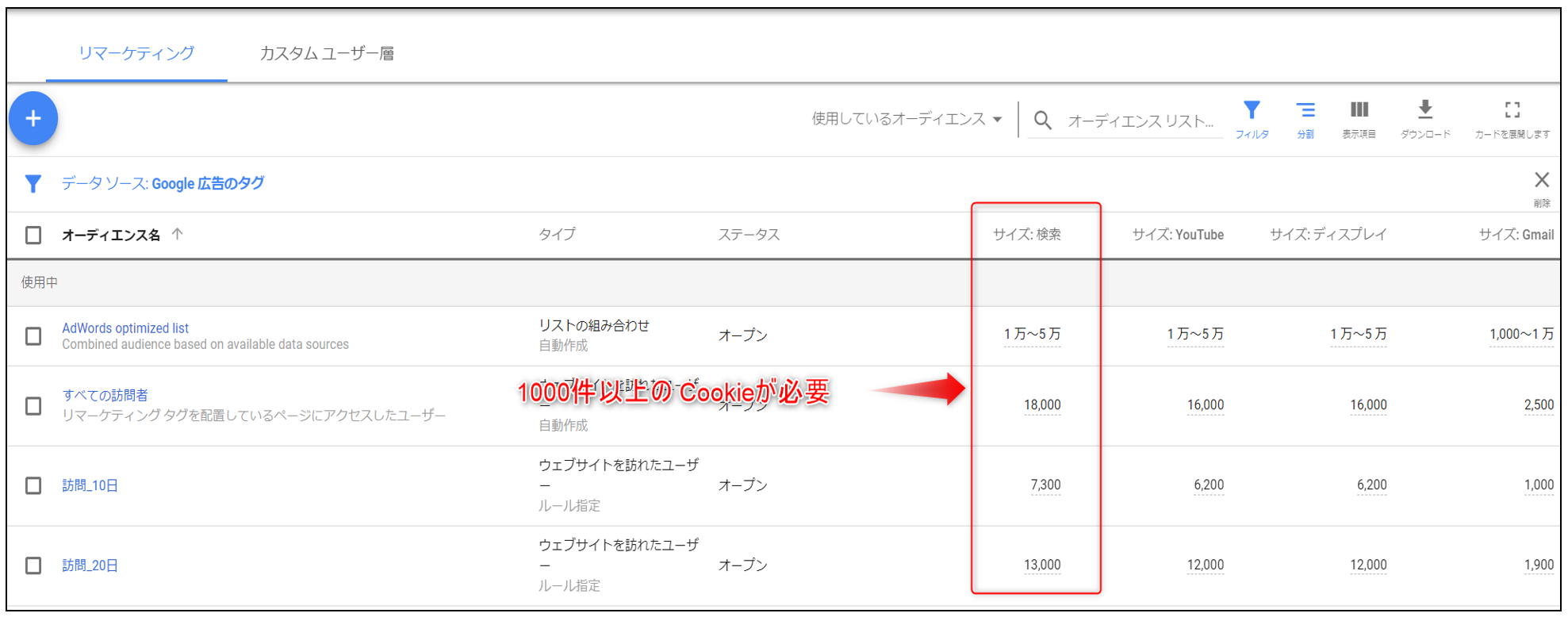Screen dimensions: 1568x617
Task: Open the AdWords optimized list link
Action: coord(125,328)
